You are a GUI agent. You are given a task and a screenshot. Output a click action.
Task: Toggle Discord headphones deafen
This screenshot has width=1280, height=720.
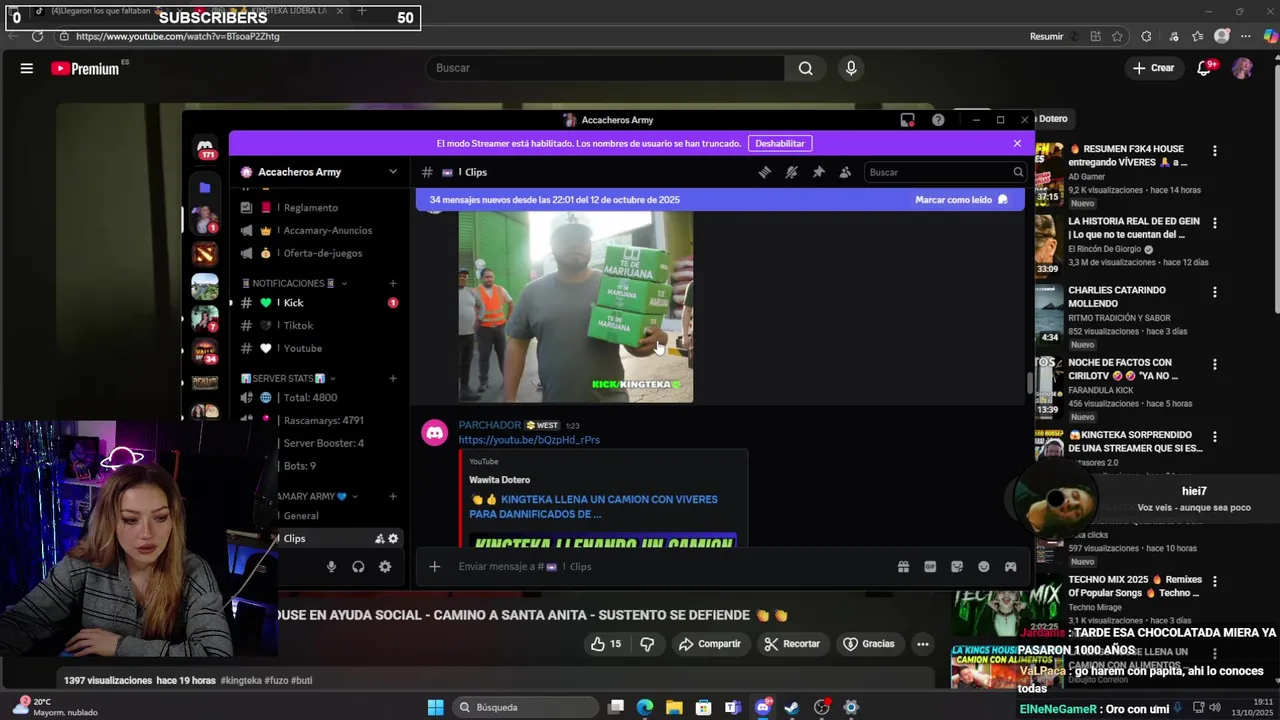(x=358, y=567)
